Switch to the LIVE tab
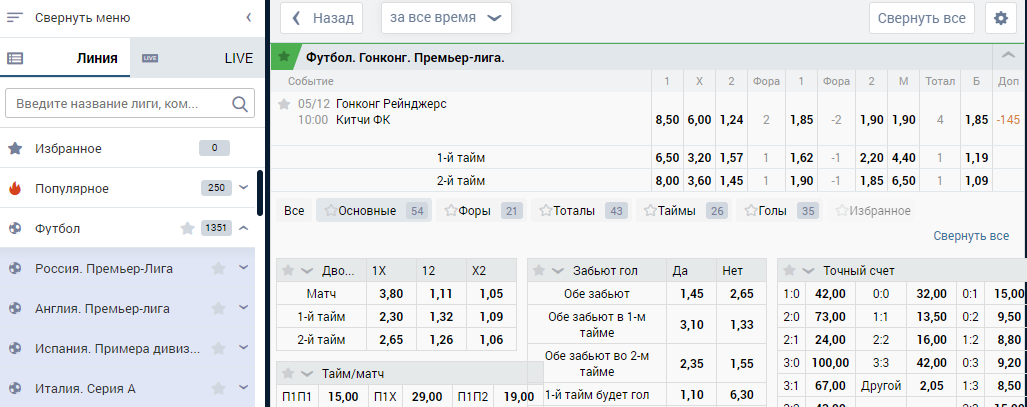The height and width of the screenshot is (407, 1027). click(238, 58)
